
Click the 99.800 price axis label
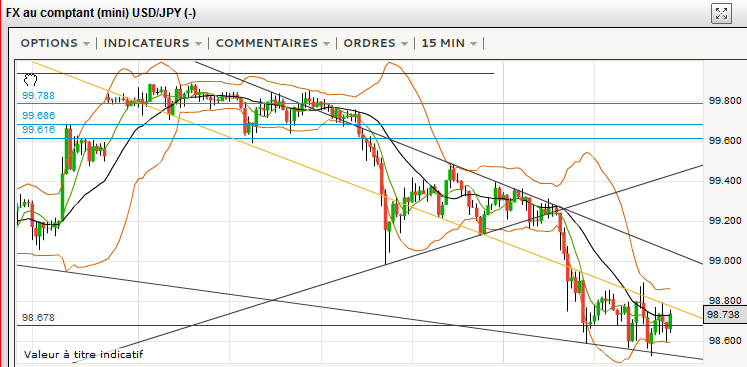[725, 101]
